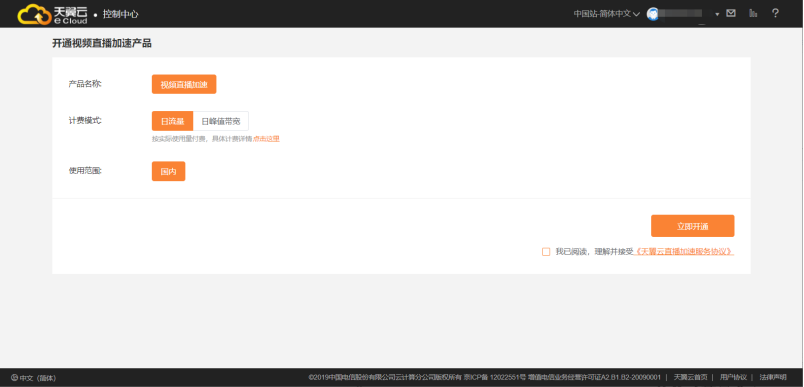Image resolution: width=804 pixels, height=387 pixels.
Task: Select the 国内 usage scope option
Action: [168, 172]
